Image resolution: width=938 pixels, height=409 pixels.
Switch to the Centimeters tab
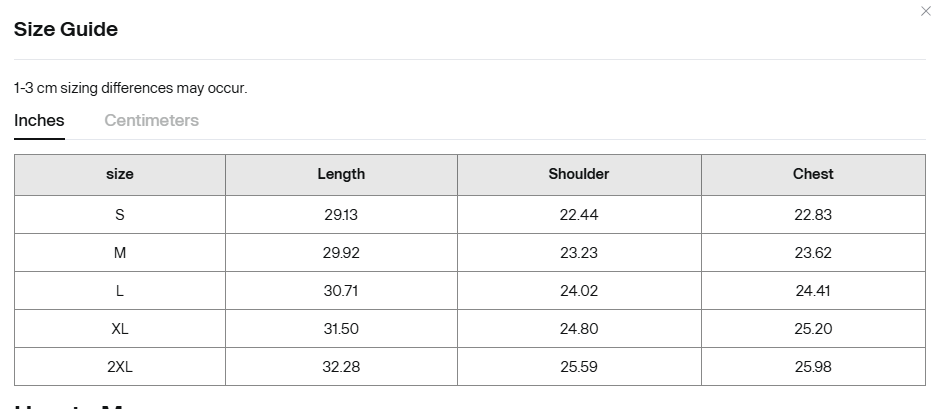(x=151, y=120)
